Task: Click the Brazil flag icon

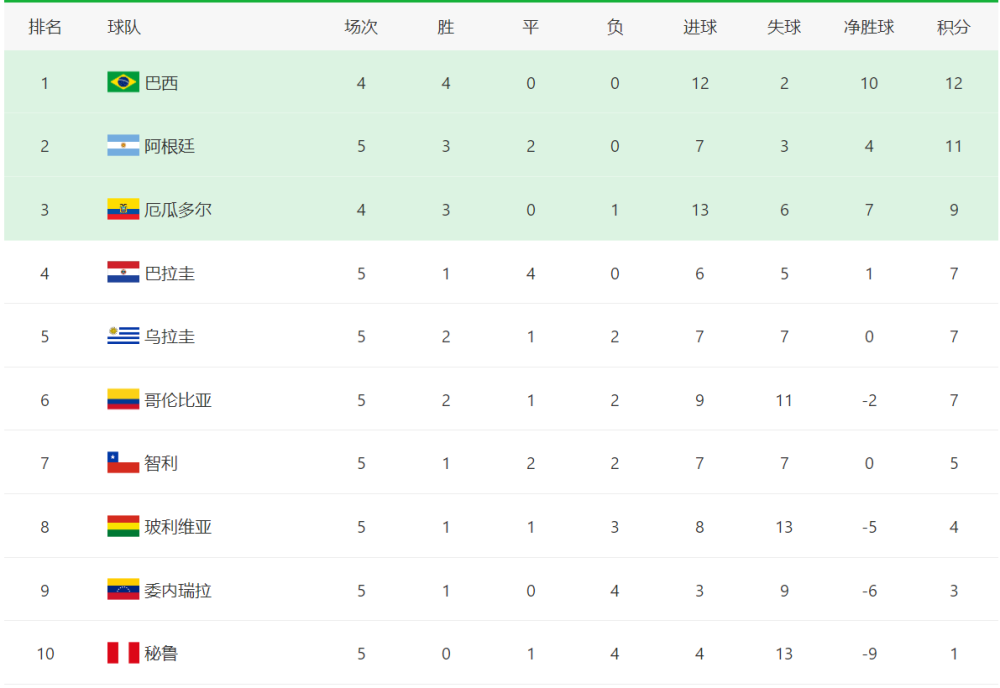Action: coord(123,82)
